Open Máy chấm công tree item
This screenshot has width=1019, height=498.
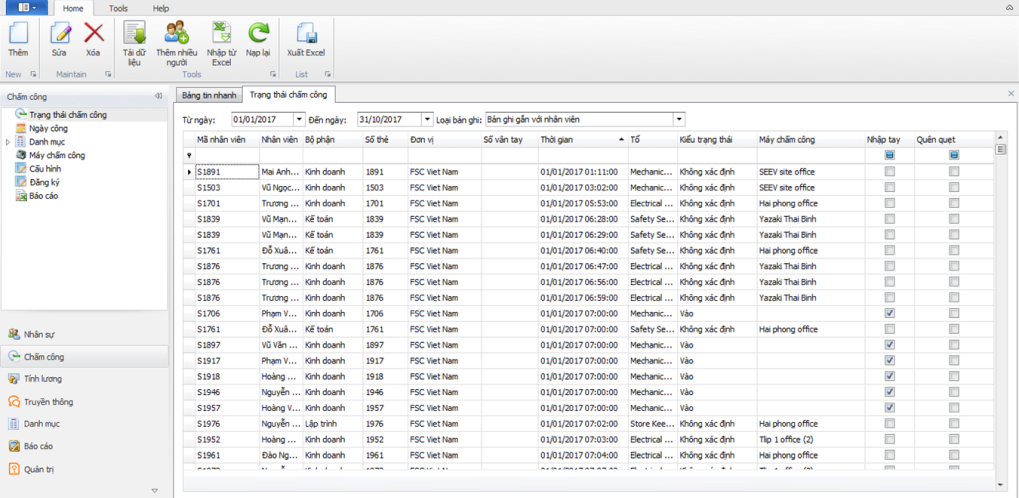(x=57, y=155)
